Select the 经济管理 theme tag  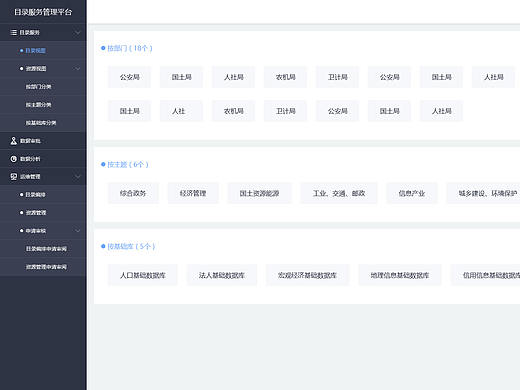coord(193,193)
